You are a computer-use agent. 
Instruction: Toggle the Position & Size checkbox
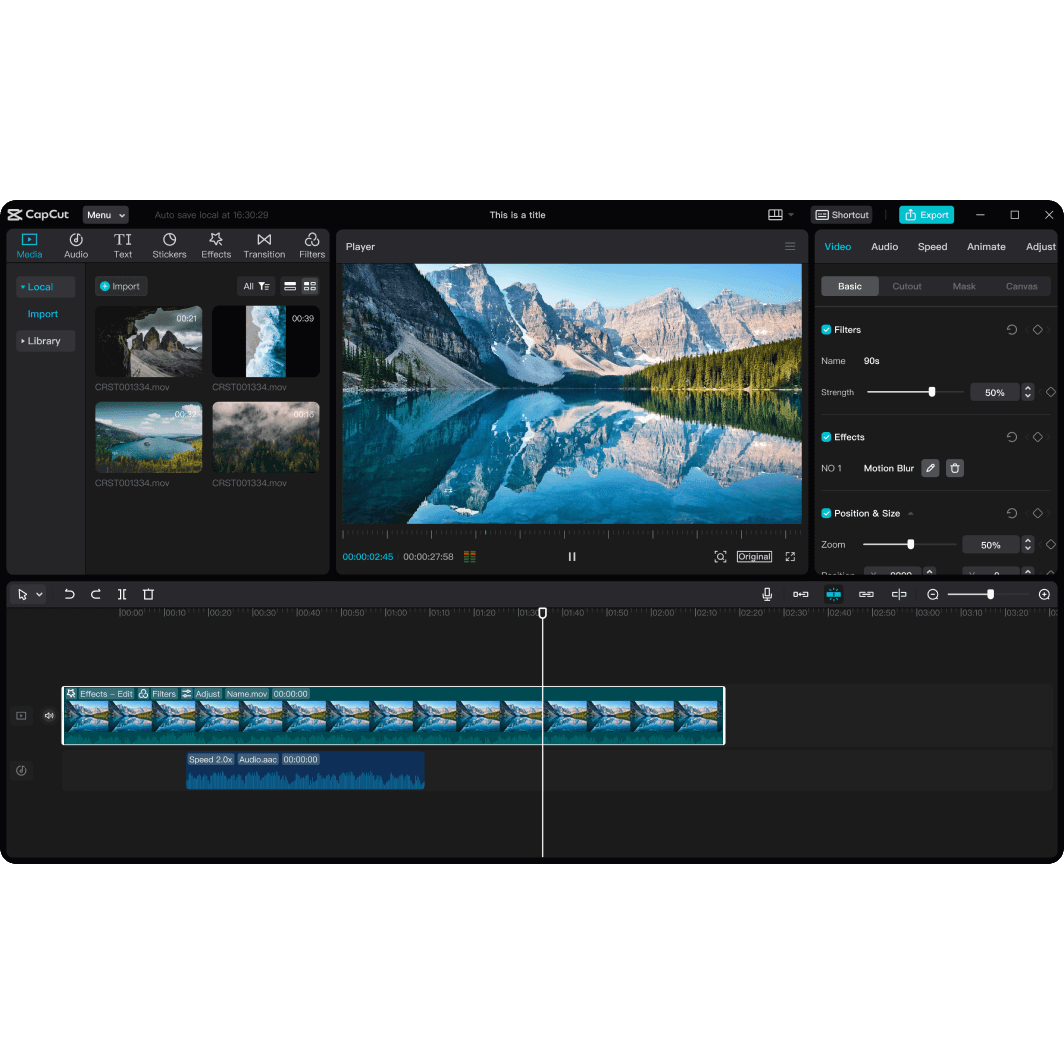click(826, 513)
